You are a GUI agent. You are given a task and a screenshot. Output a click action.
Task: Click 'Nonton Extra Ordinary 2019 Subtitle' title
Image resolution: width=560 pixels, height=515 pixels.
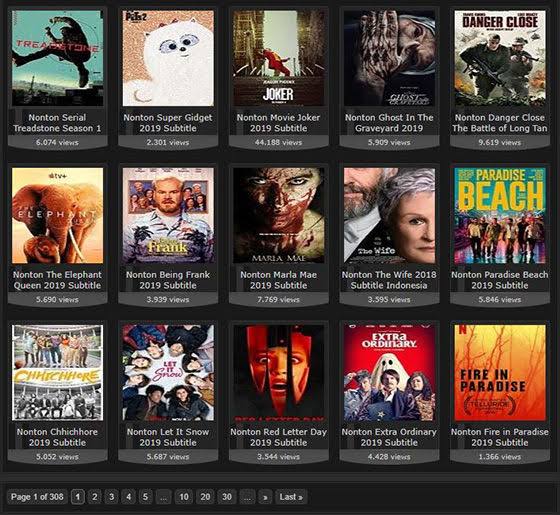click(389, 437)
